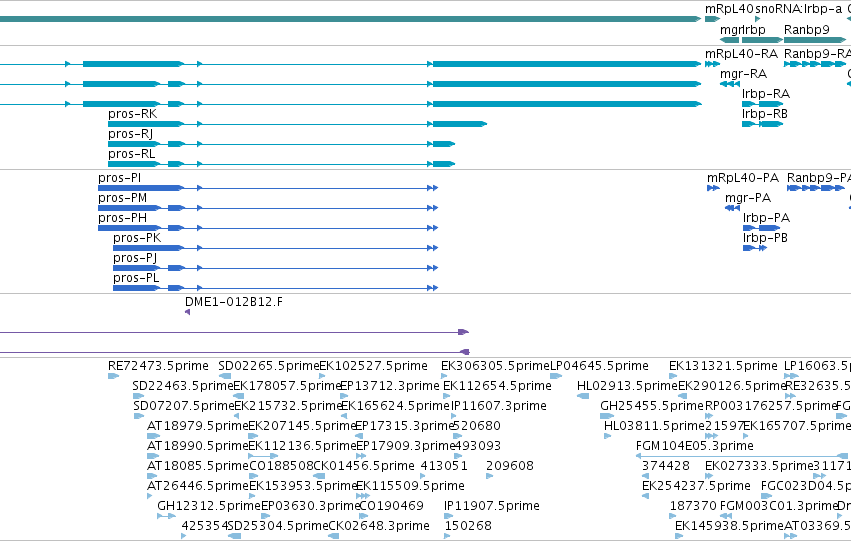The image size is (851, 541).
Task: Click the Irbp-PA protein label
Action: click(x=766, y=218)
